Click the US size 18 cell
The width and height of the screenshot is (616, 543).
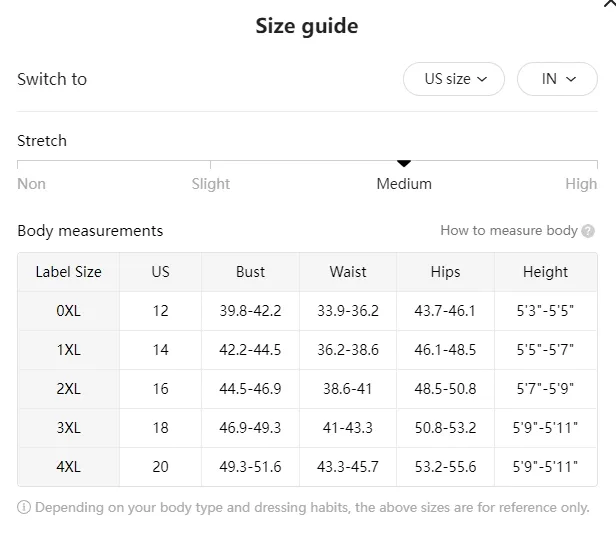pyautogui.click(x=160, y=427)
